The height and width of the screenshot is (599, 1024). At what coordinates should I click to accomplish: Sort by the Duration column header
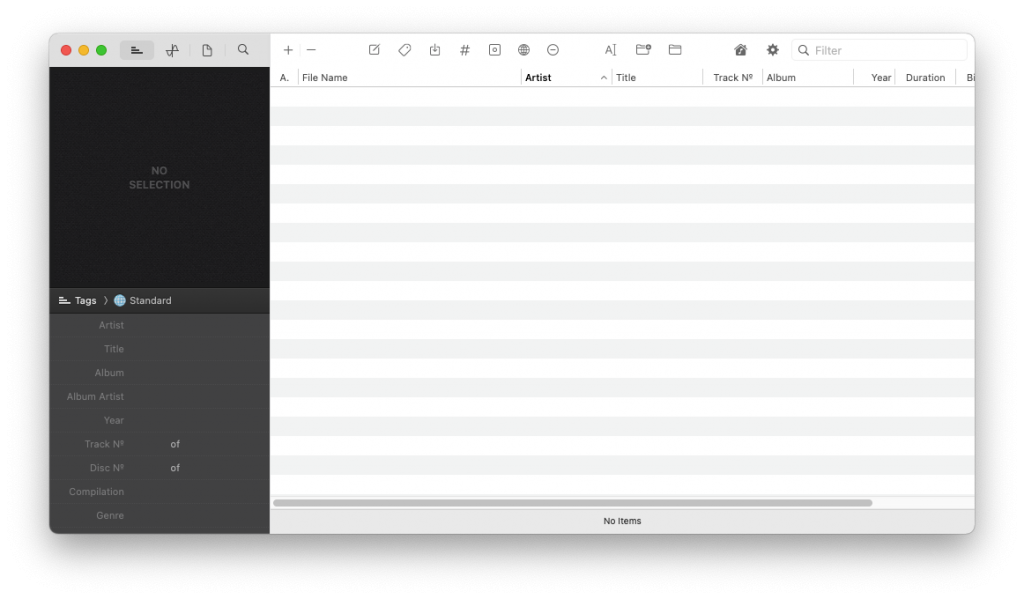click(x=925, y=78)
